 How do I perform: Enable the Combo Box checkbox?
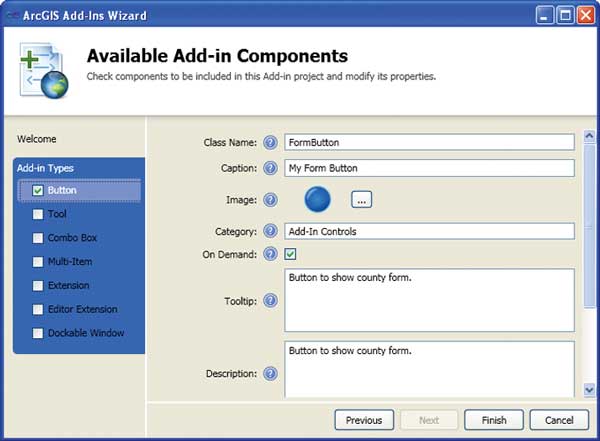[x=38, y=238]
